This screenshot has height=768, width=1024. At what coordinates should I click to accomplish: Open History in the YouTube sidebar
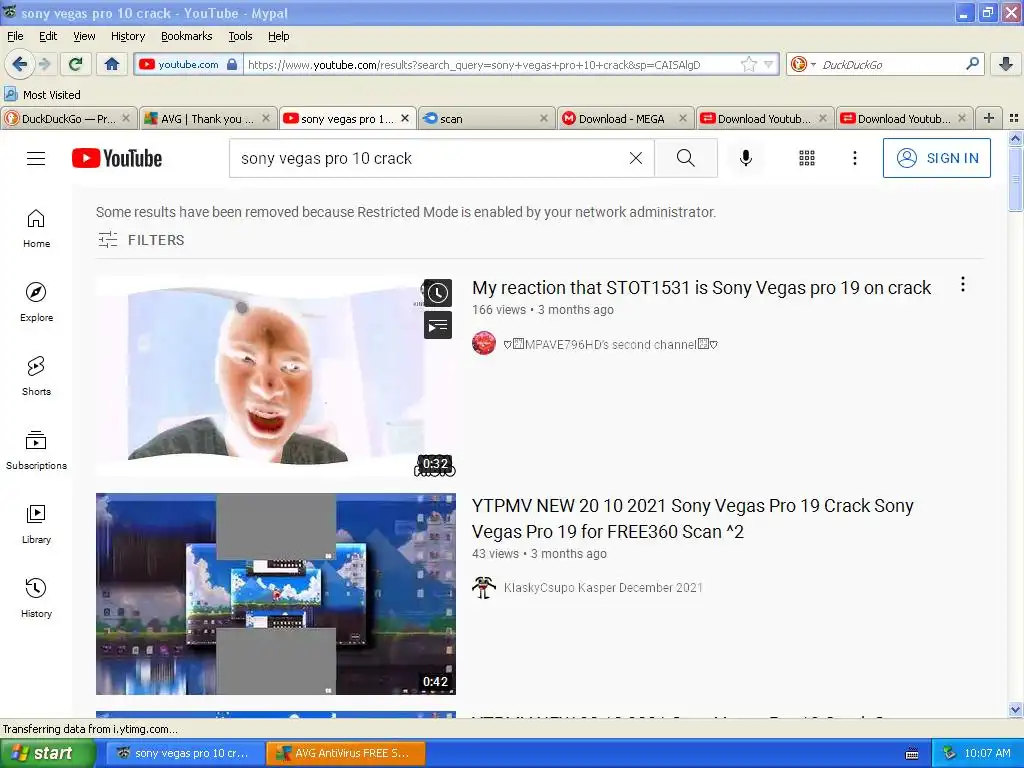tap(36, 598)
